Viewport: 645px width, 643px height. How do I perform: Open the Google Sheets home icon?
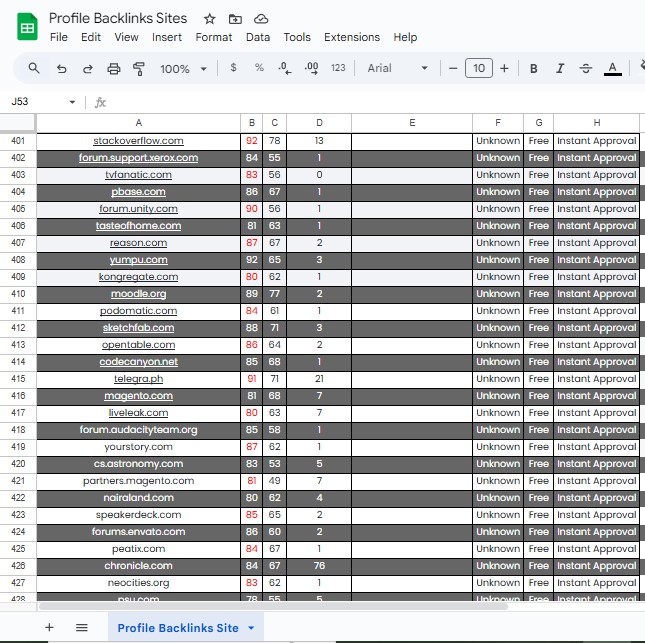pyautogui.click(x=27, y=27)
